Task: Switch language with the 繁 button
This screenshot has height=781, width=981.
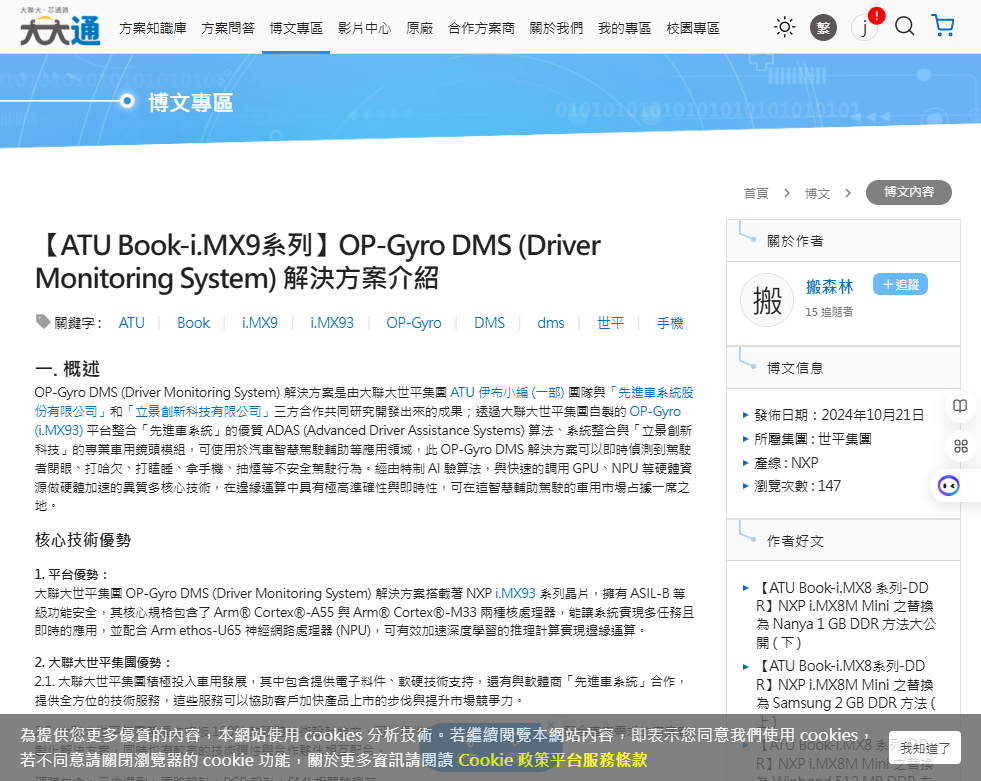Action: (823, 28)
